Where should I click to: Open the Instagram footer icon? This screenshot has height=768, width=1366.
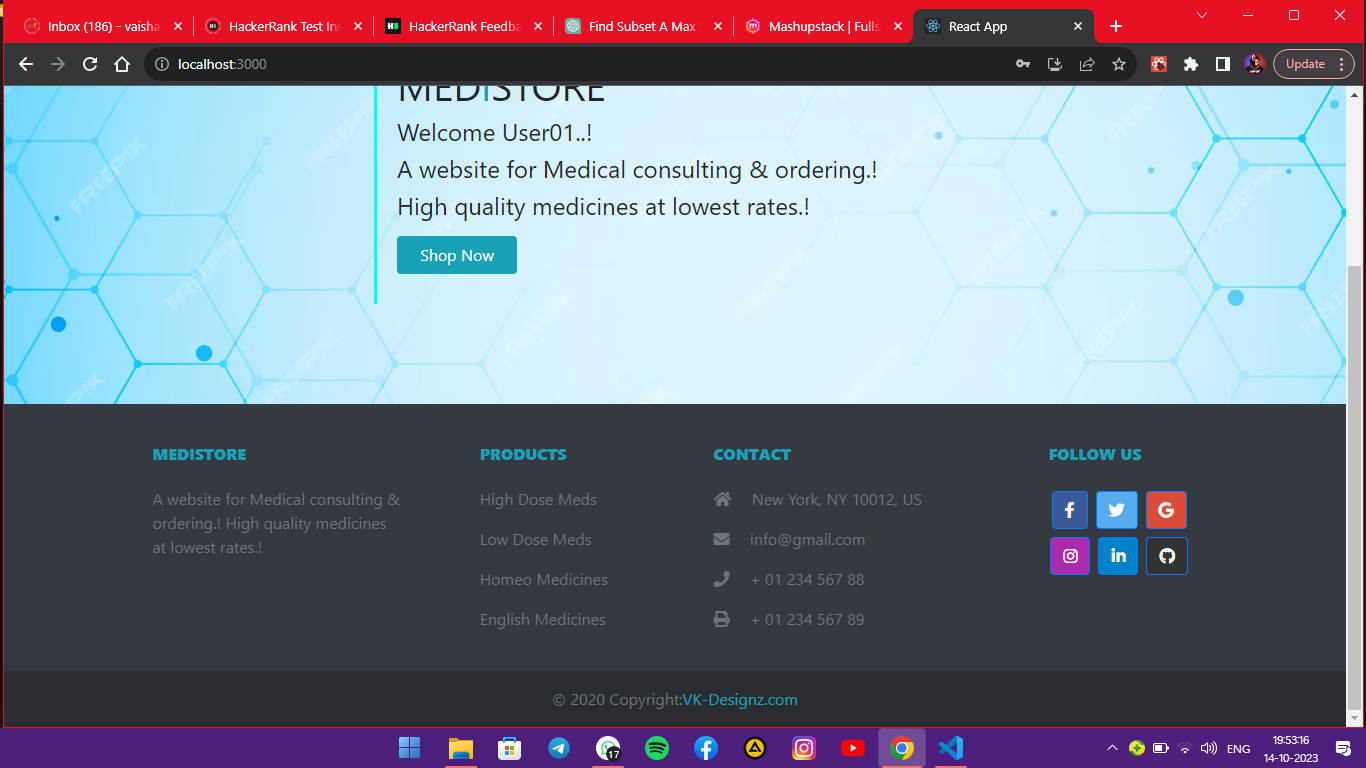pos(1069,556)
